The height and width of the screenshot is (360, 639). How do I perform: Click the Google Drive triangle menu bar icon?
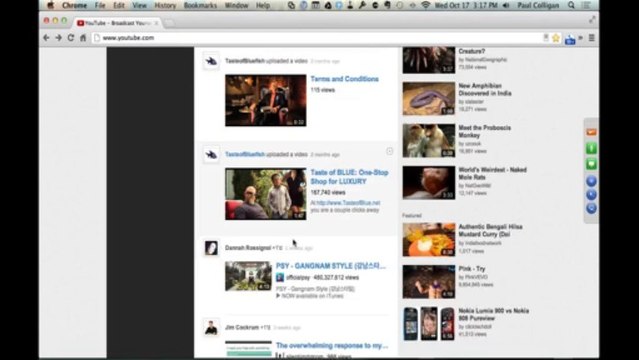[328, 5]
